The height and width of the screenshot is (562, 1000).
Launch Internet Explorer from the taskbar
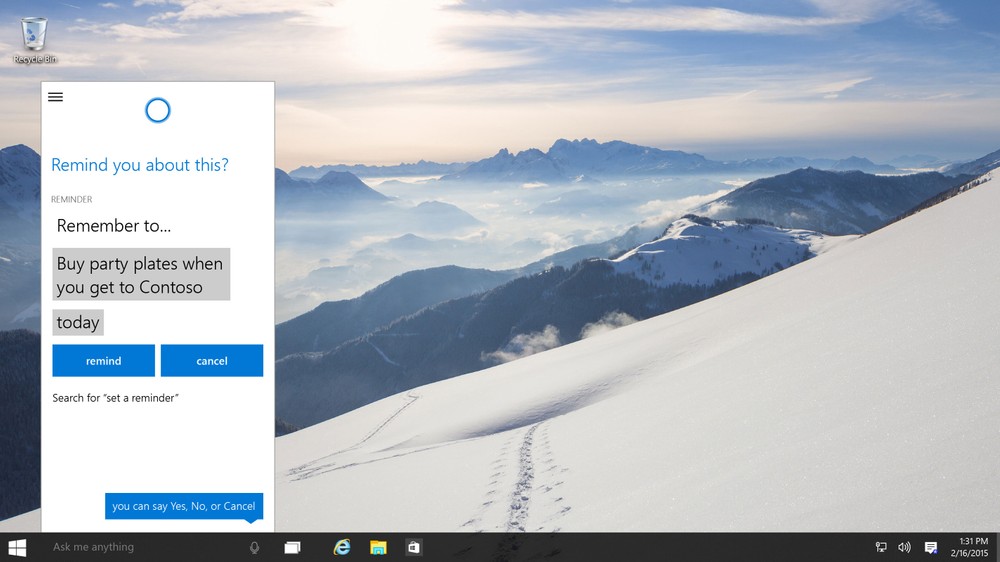[x=342, y=547]
